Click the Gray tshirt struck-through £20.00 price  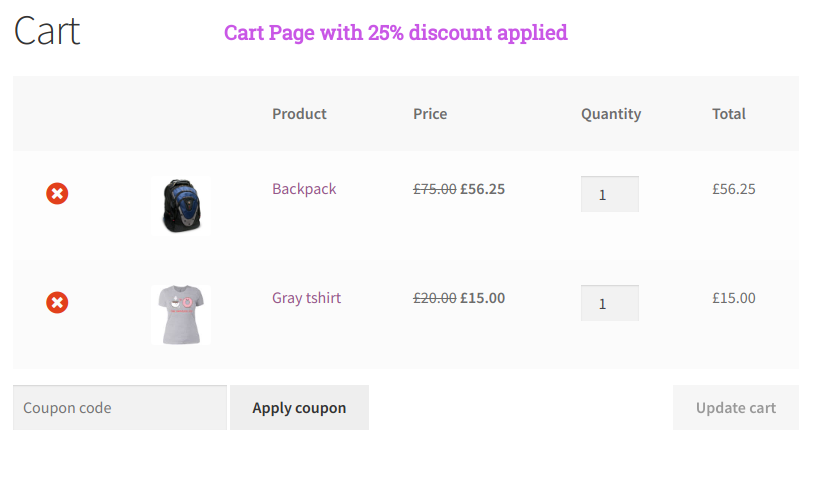[435, 298]
